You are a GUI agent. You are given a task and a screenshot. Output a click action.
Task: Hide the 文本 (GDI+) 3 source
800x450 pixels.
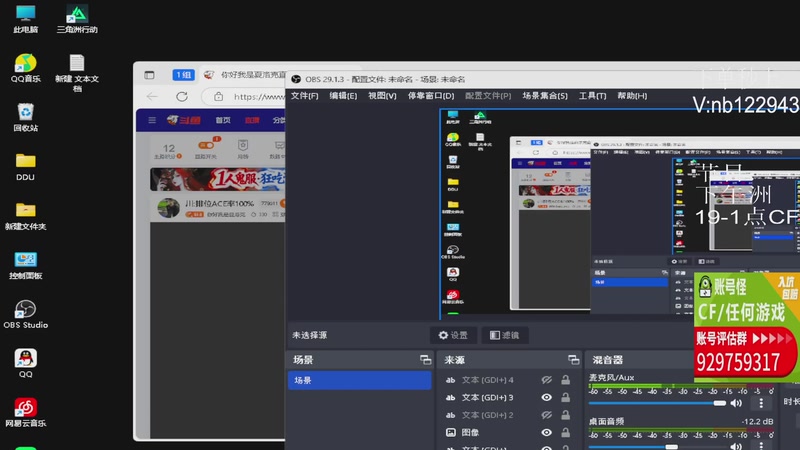pos(546,397)
